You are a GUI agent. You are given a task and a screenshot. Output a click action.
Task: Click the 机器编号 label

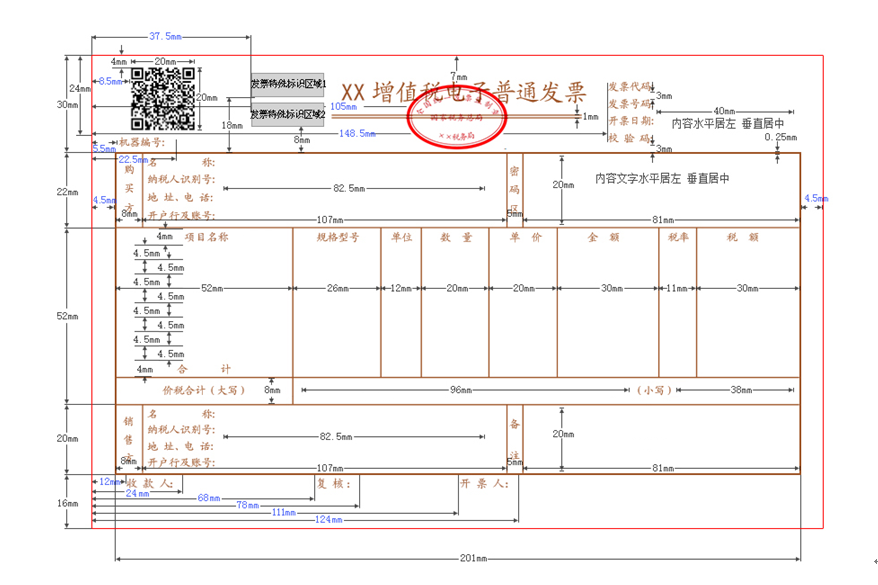tap(142, 142)
